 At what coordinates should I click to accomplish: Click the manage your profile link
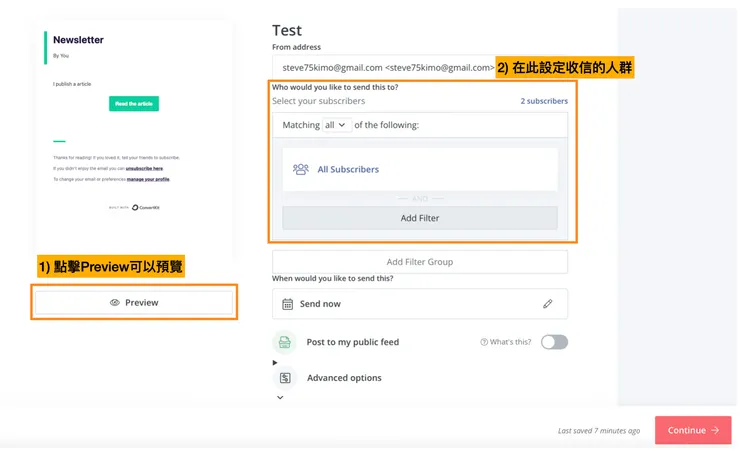pyautogui.click(x=149, y=178)
